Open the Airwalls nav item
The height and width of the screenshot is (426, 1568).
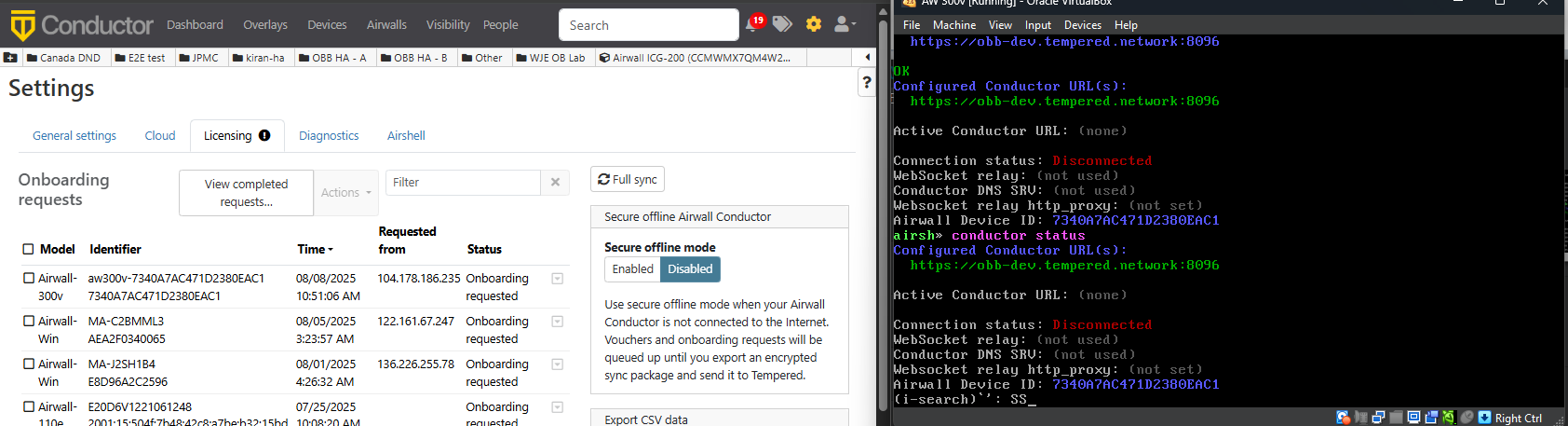pyautogui.click(x=386, y=25)
